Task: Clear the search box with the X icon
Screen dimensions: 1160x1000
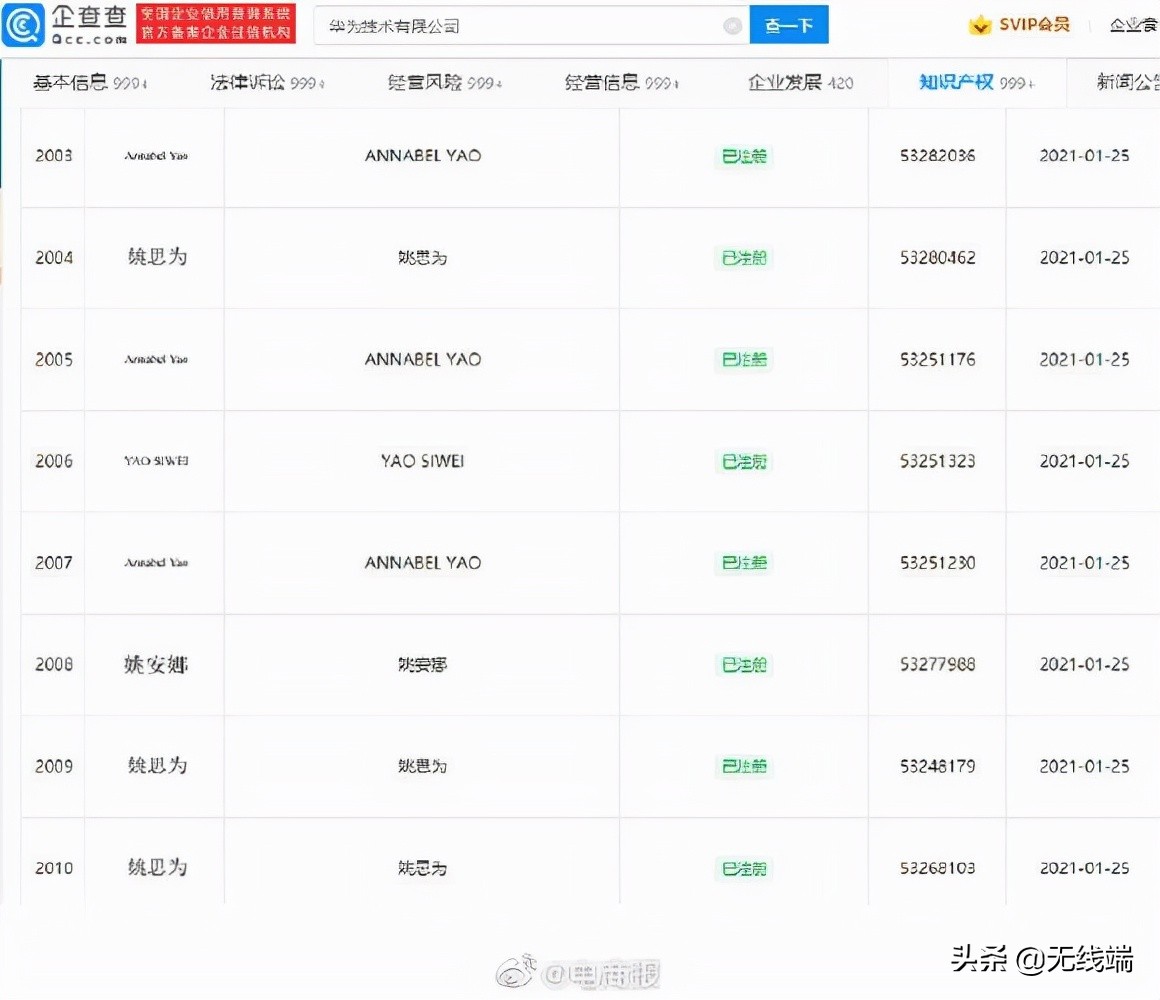Action: [732, 26]
